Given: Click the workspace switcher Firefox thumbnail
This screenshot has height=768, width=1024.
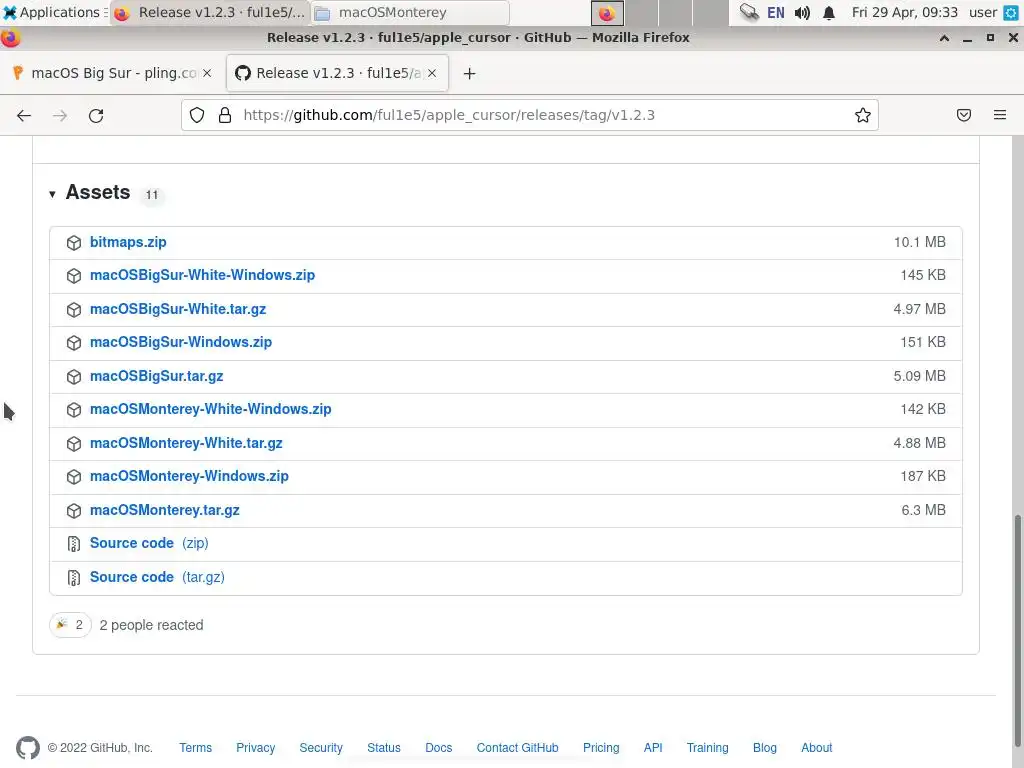Looking at the screenshot, I should point(607,13).
